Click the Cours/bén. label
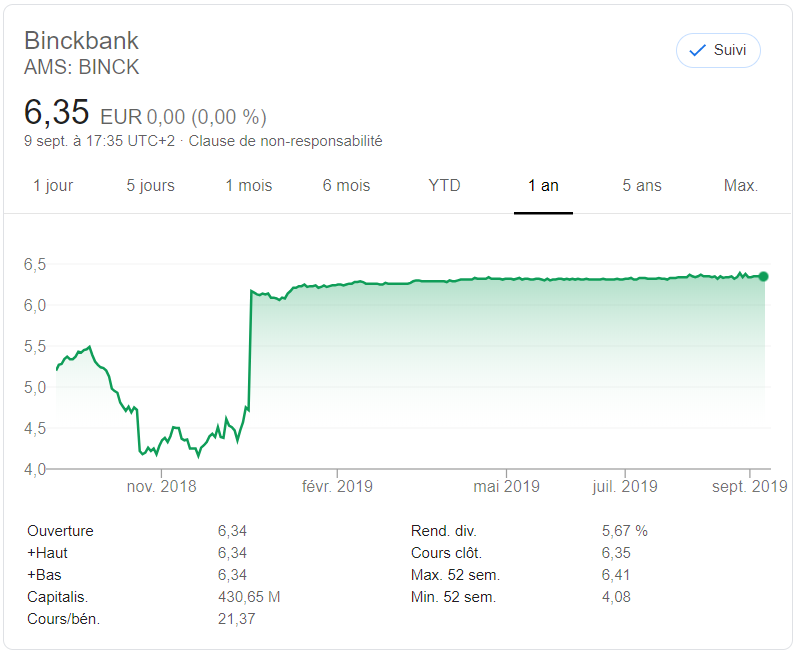800x657 pixels. [x=63, y=619]
